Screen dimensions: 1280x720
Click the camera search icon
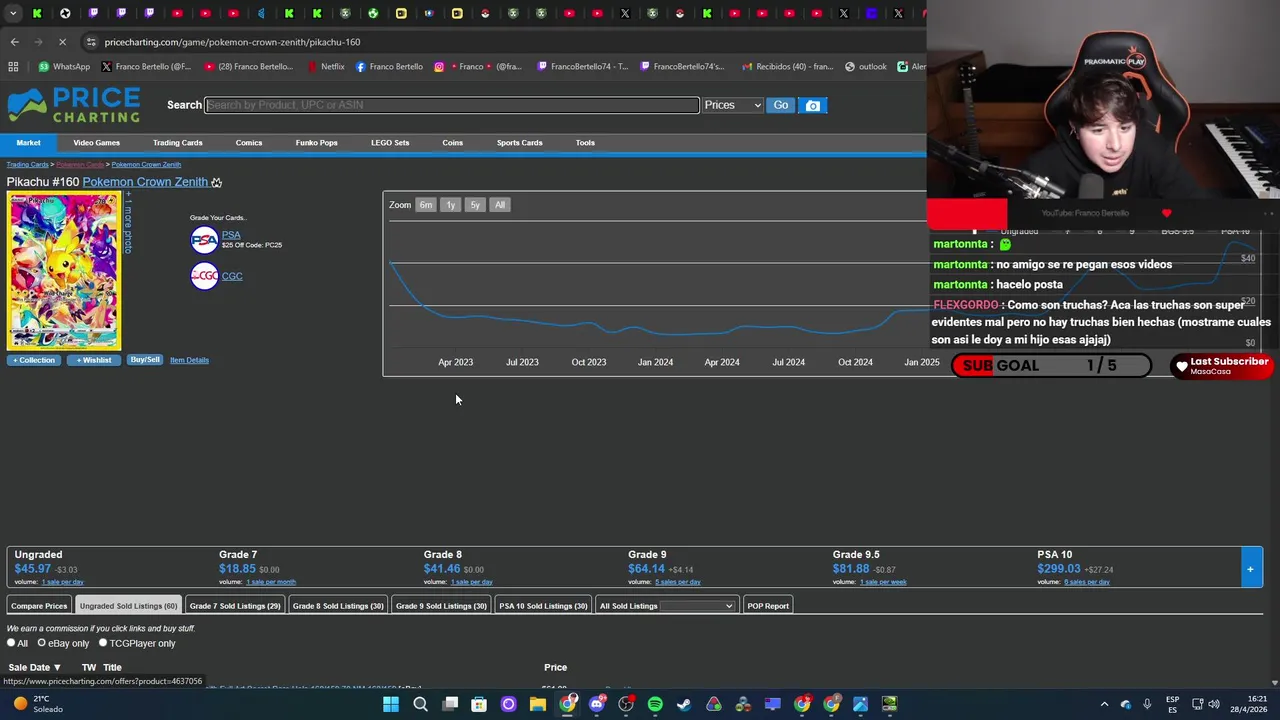point(813,105)
